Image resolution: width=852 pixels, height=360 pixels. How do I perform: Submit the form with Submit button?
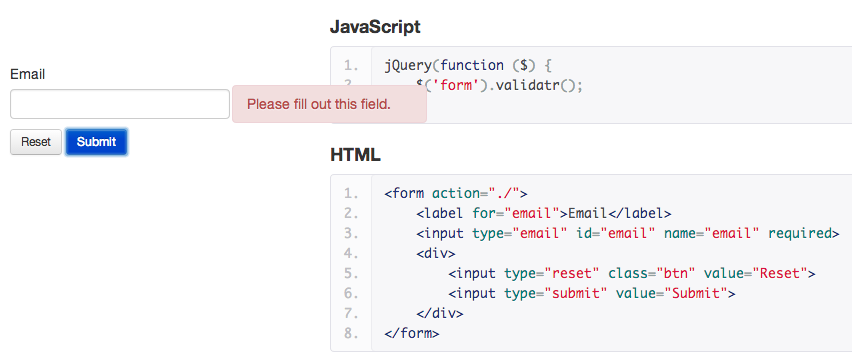(x=96, y=142)
